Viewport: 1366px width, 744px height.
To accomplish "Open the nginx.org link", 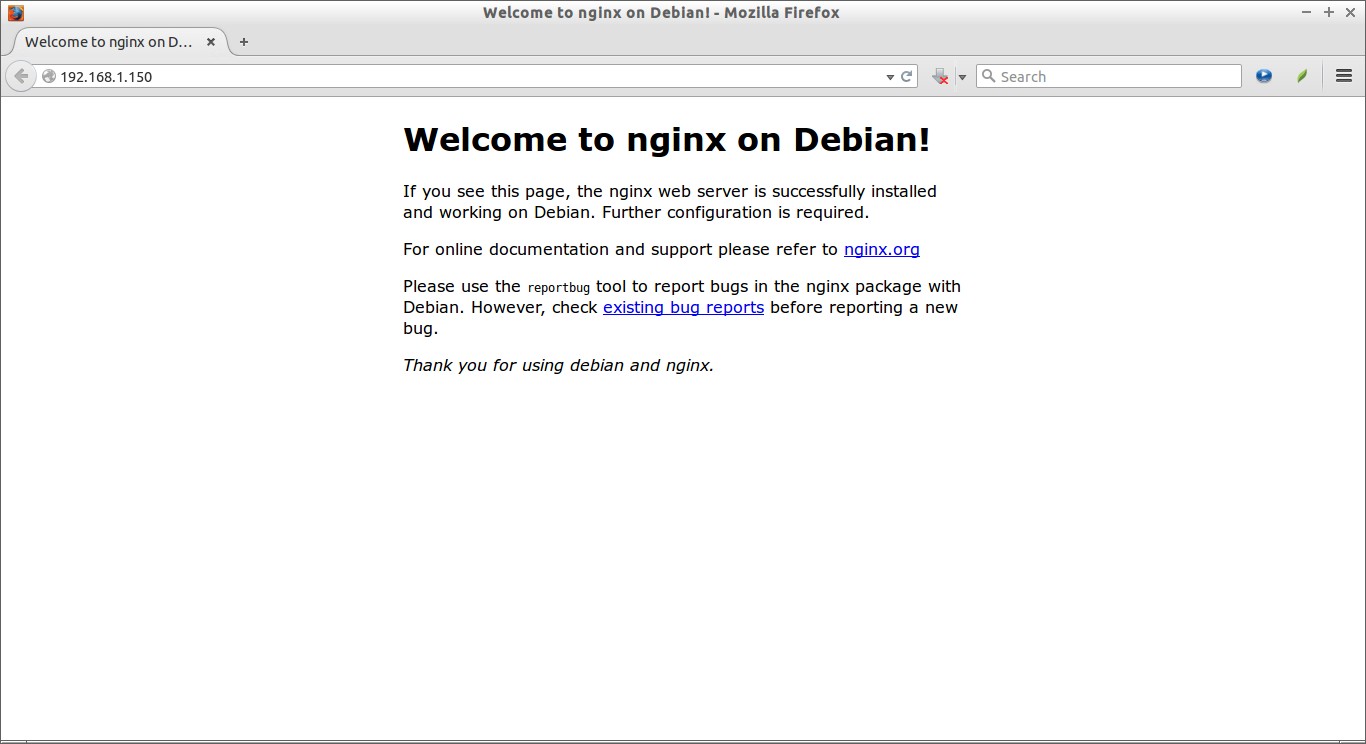I will tap(881, 249).
